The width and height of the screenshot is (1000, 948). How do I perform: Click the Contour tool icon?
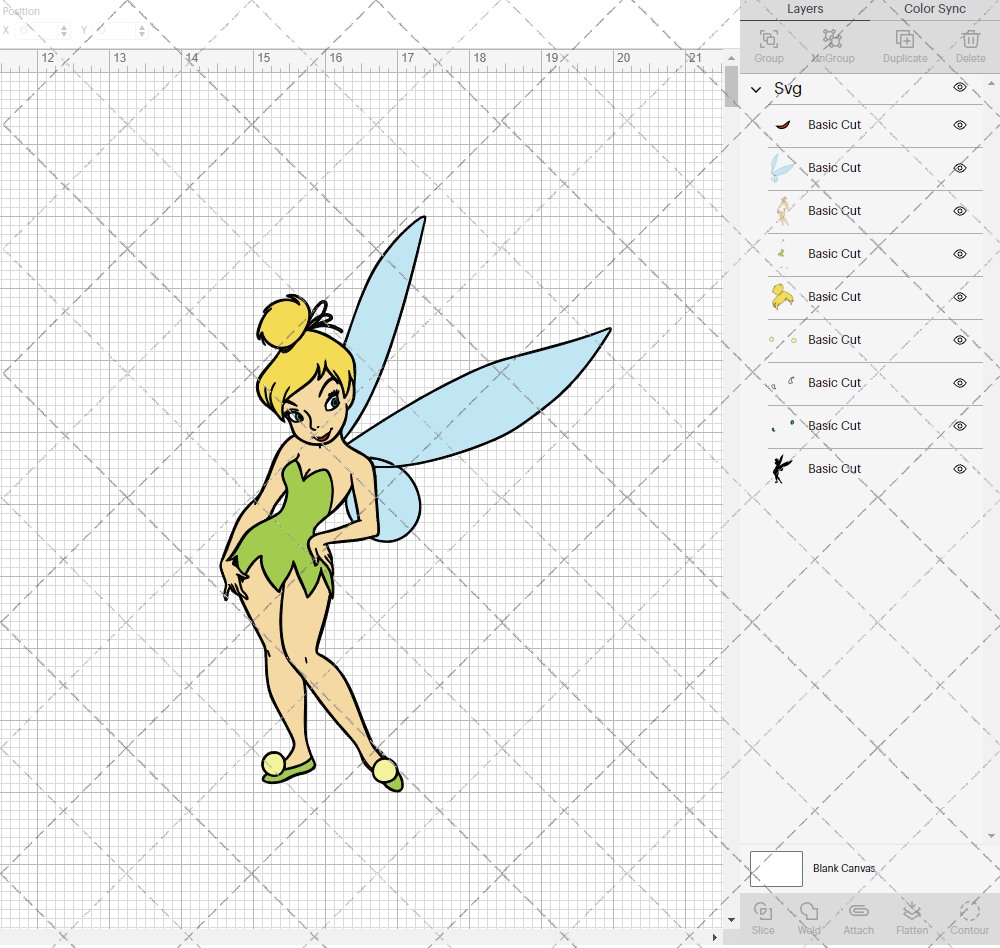click(x=969, y=911)
